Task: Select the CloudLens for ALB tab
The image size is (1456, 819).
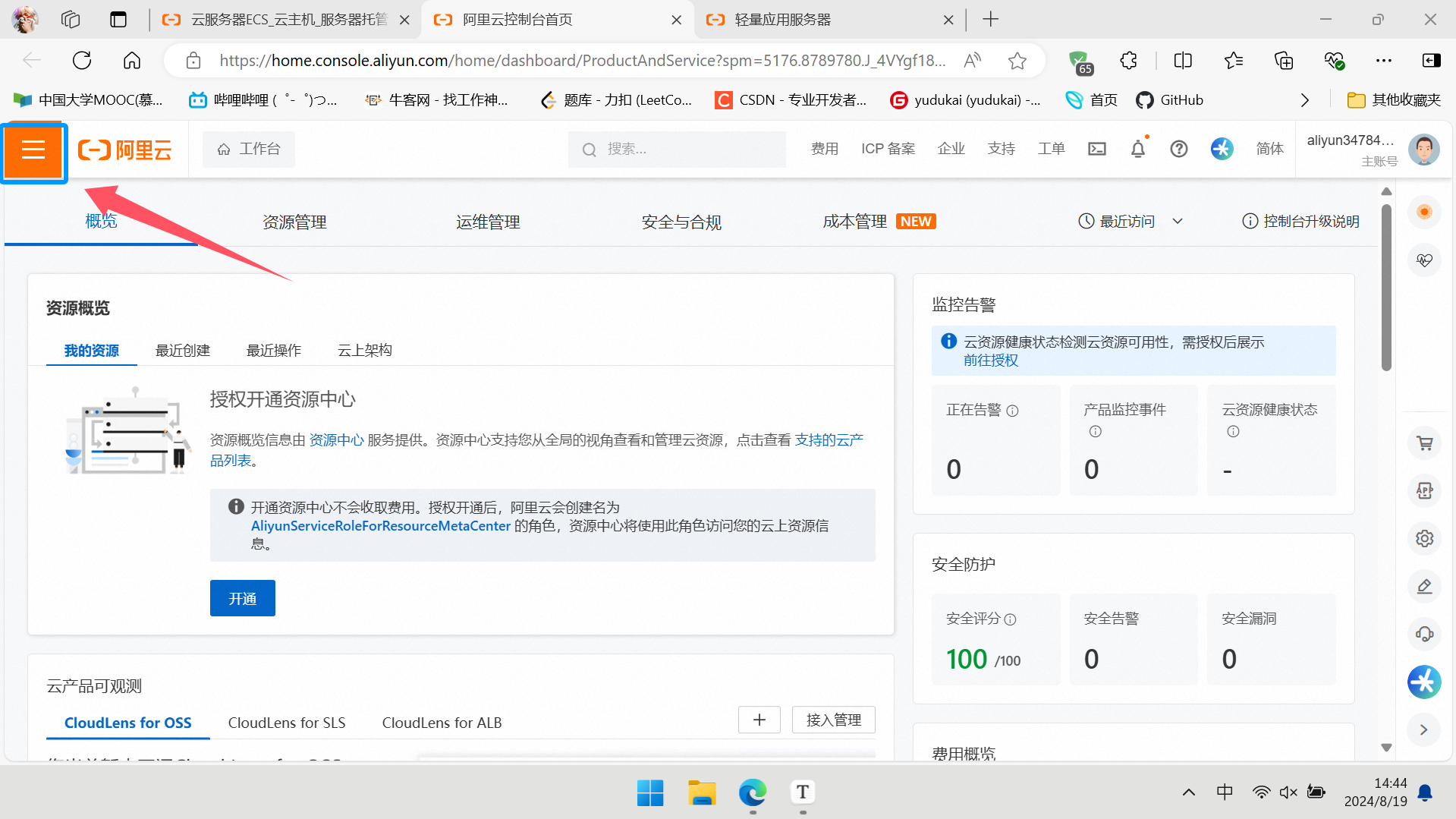Action: coord(442,723)
